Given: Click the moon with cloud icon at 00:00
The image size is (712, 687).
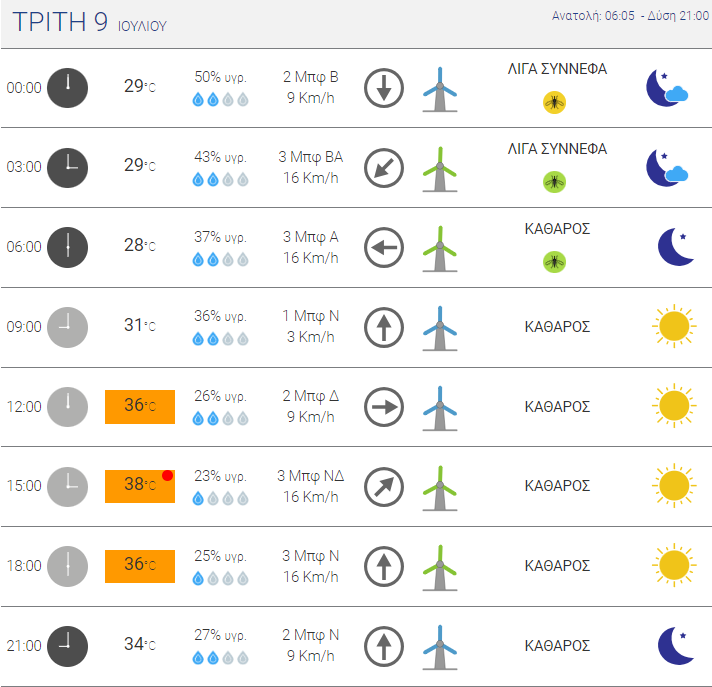Looking at the screenshot, I should coord(667,88).
